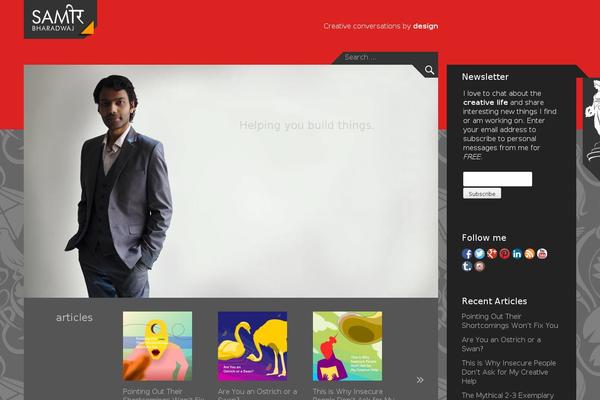Screen dimensions: 600x400
Task: Open the insecure people article thumbnail
Action: point(347,346)
